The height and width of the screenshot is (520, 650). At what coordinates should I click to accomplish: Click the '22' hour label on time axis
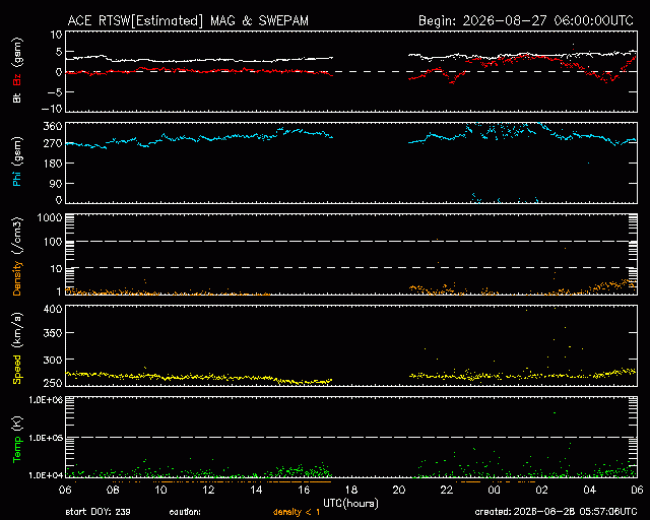[x=446, y=490]
